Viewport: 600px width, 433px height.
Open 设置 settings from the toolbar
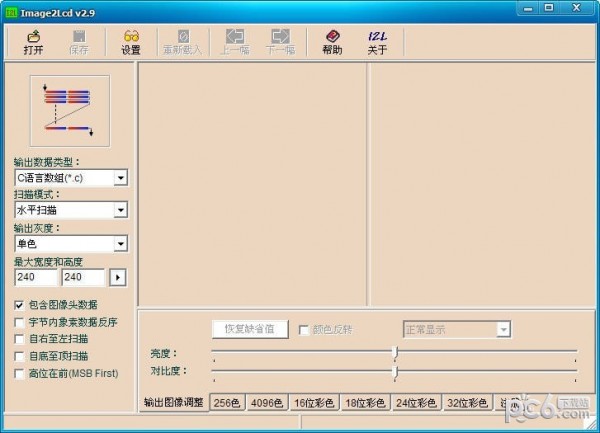[131, 42]
